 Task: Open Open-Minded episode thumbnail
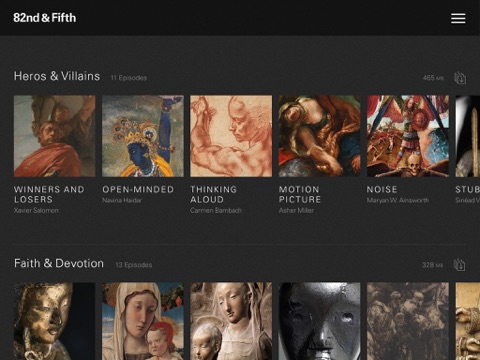143,136
